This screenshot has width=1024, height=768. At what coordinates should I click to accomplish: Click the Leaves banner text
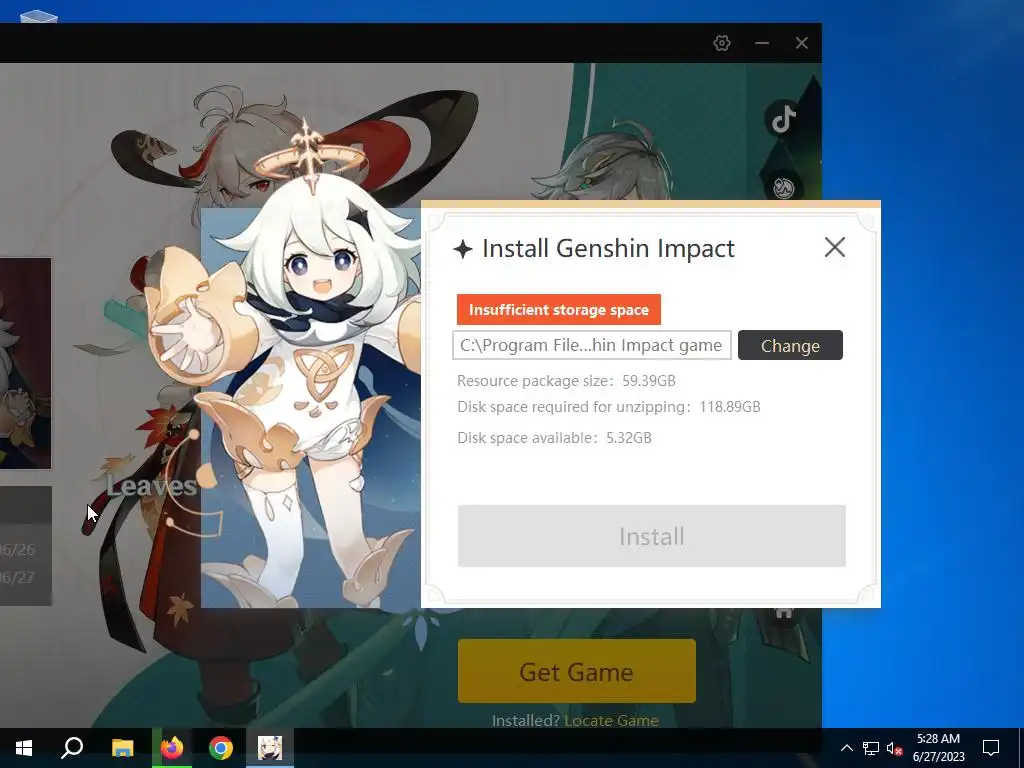pyautogui.click(x=152, y=486)
